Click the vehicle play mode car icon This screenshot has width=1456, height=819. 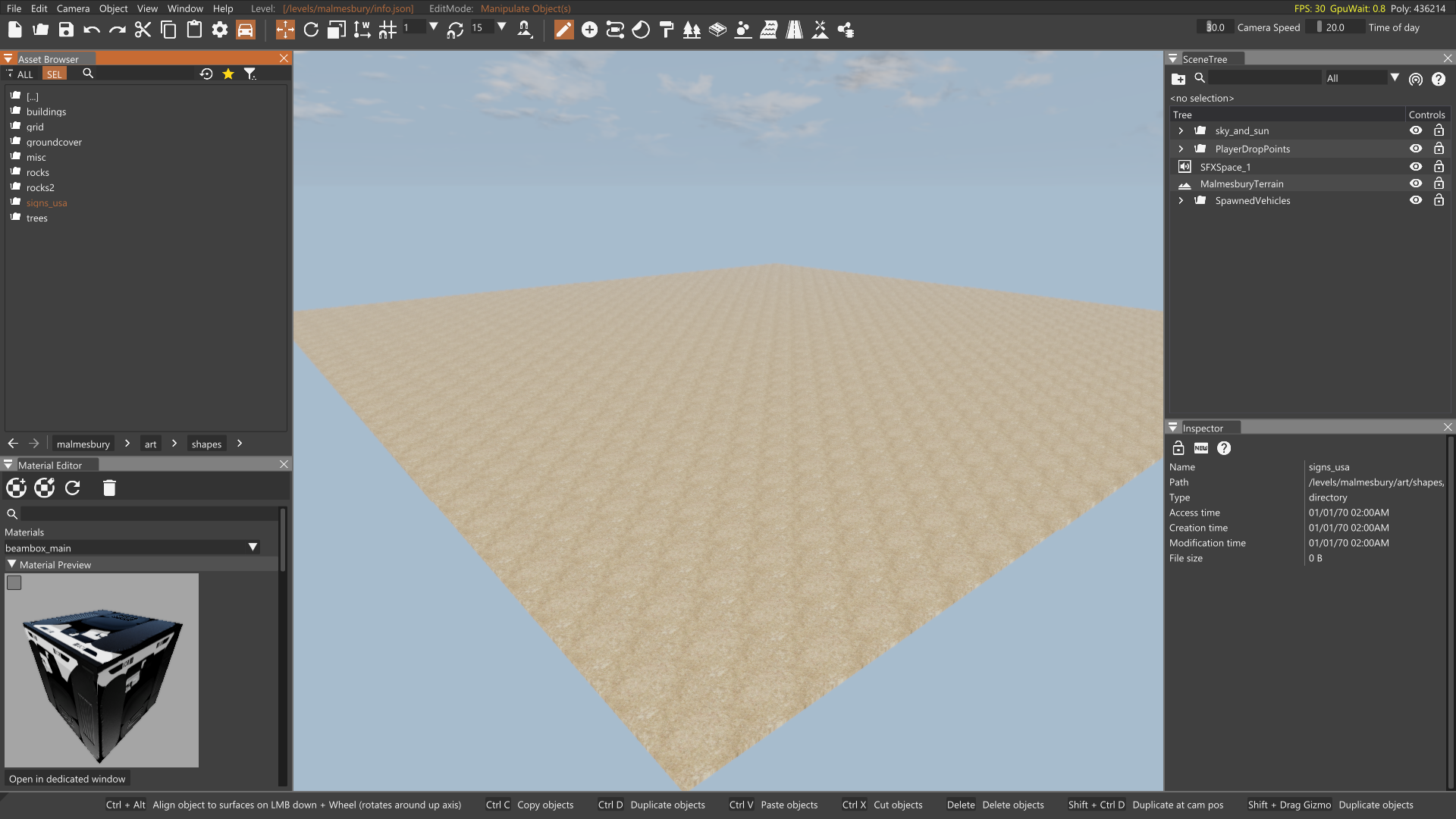(246, 30)
